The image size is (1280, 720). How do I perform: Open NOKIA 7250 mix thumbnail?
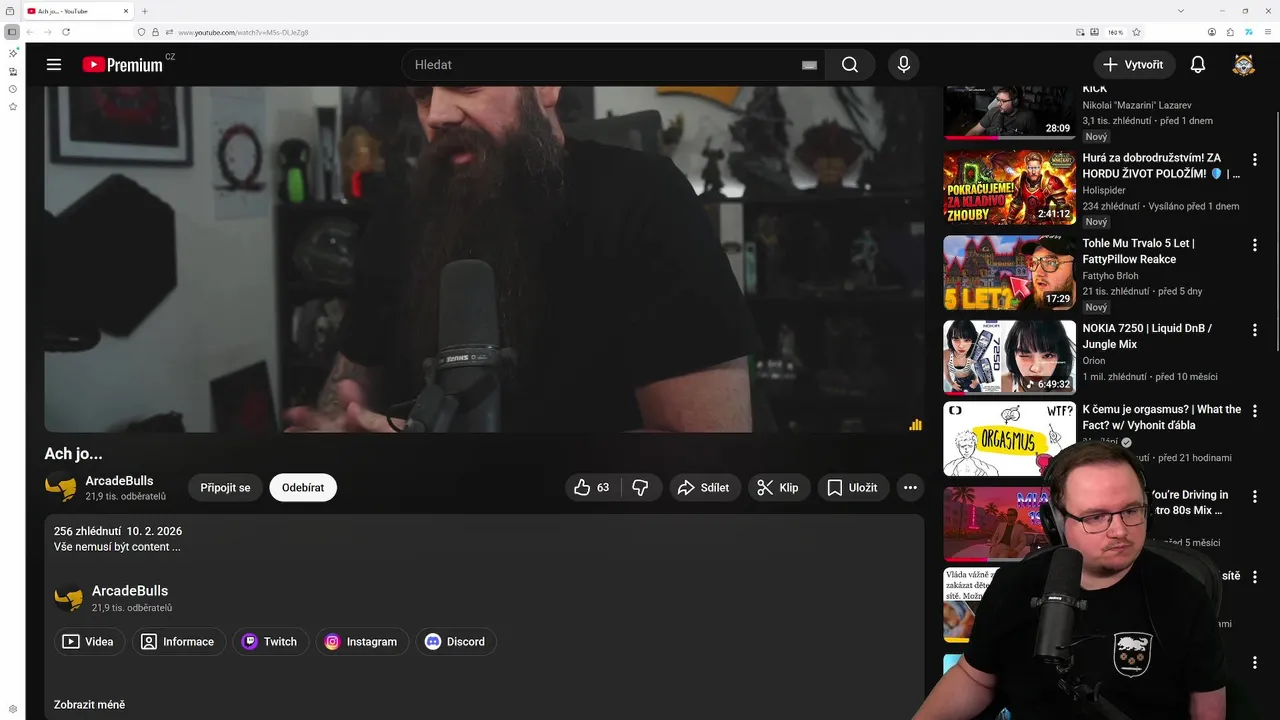[1010, 357]
